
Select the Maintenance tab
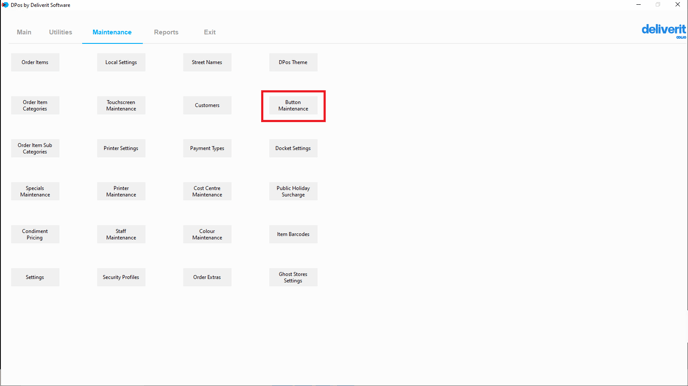click(112, 32)
